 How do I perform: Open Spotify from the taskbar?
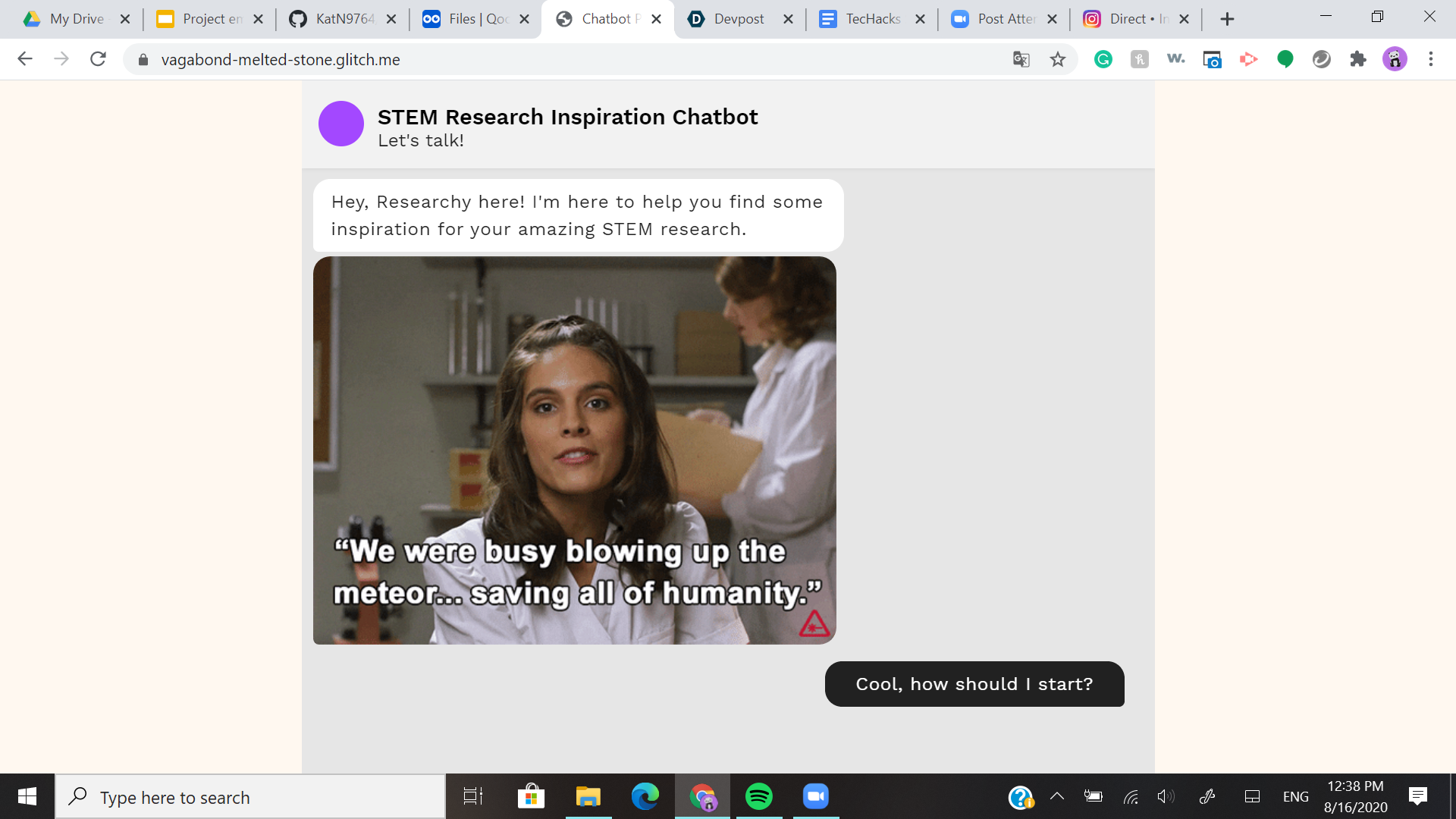point(758,796)
